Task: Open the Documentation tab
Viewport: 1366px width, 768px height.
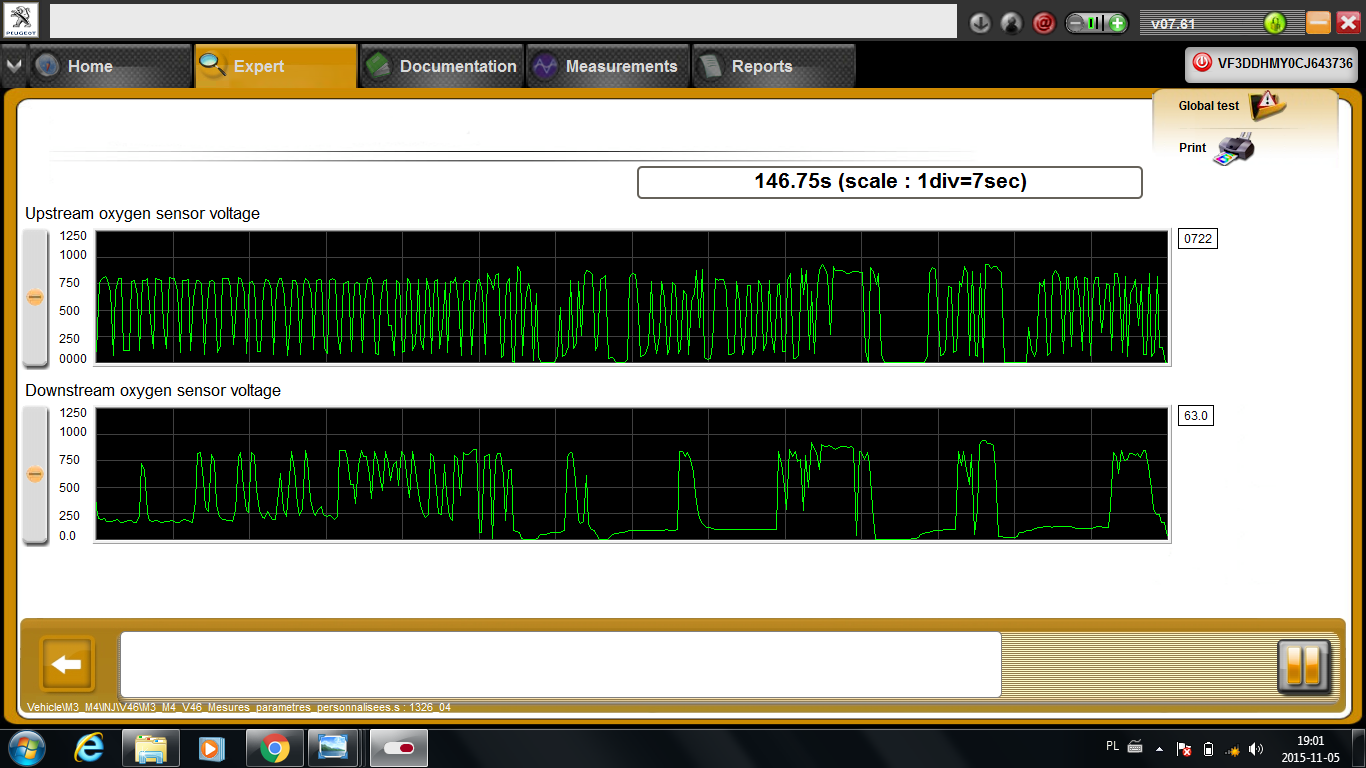Action: 442,66
